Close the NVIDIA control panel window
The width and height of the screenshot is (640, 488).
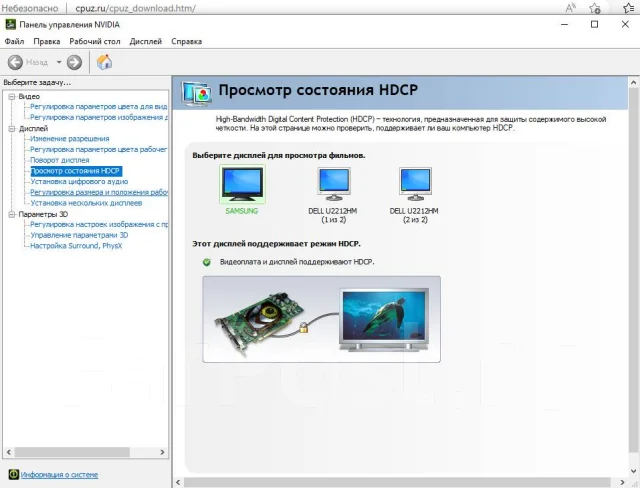point(625,24)
